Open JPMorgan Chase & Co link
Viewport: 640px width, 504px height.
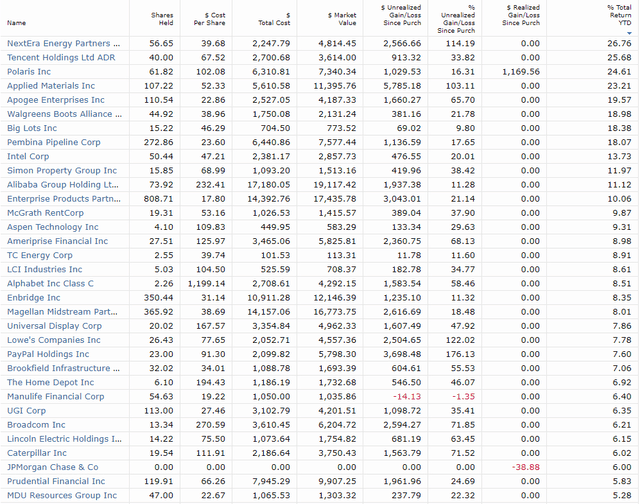click(x=53, y=467)
